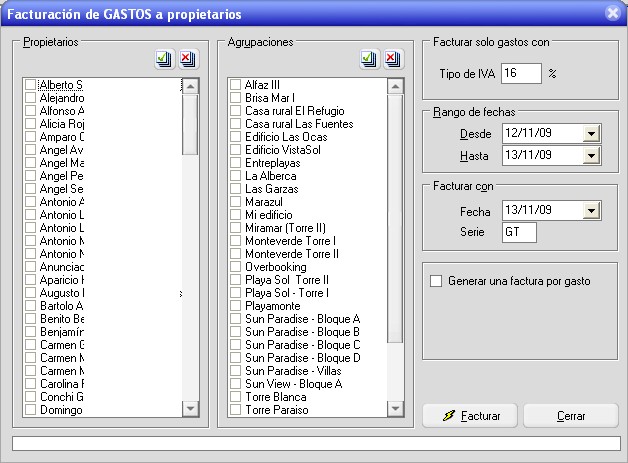Image resolution: width=628 pixels, height=463 pixels.
Task: Select Sun Paradise - Bloque C entry
Action: tap(303, 345)
